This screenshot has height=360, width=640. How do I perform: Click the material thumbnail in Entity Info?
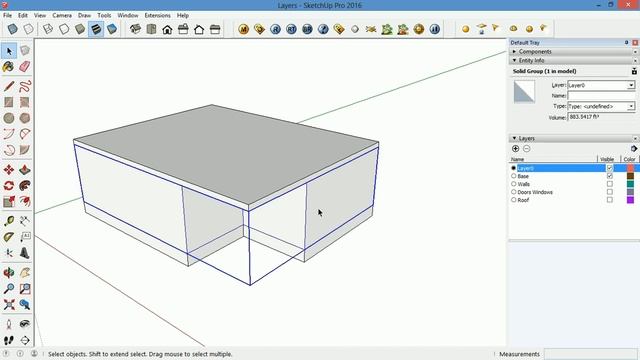point(524,91)
